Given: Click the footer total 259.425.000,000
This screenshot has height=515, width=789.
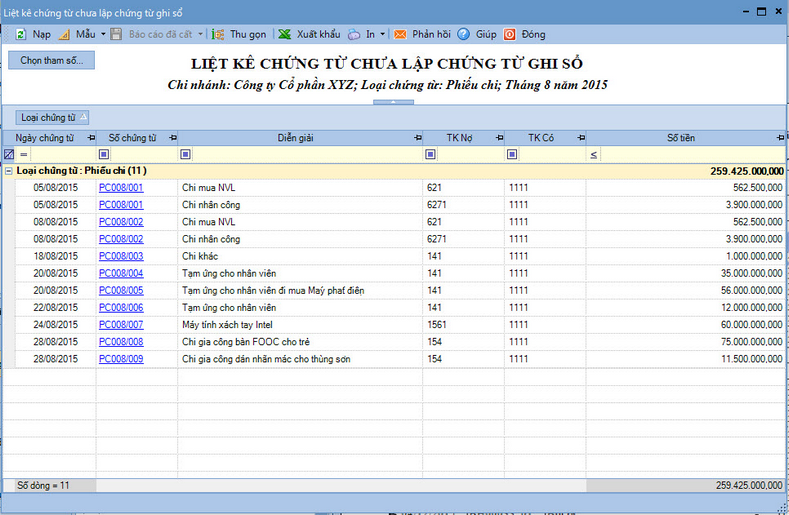Looking at the screenshot, I should [x=749, y=486].
